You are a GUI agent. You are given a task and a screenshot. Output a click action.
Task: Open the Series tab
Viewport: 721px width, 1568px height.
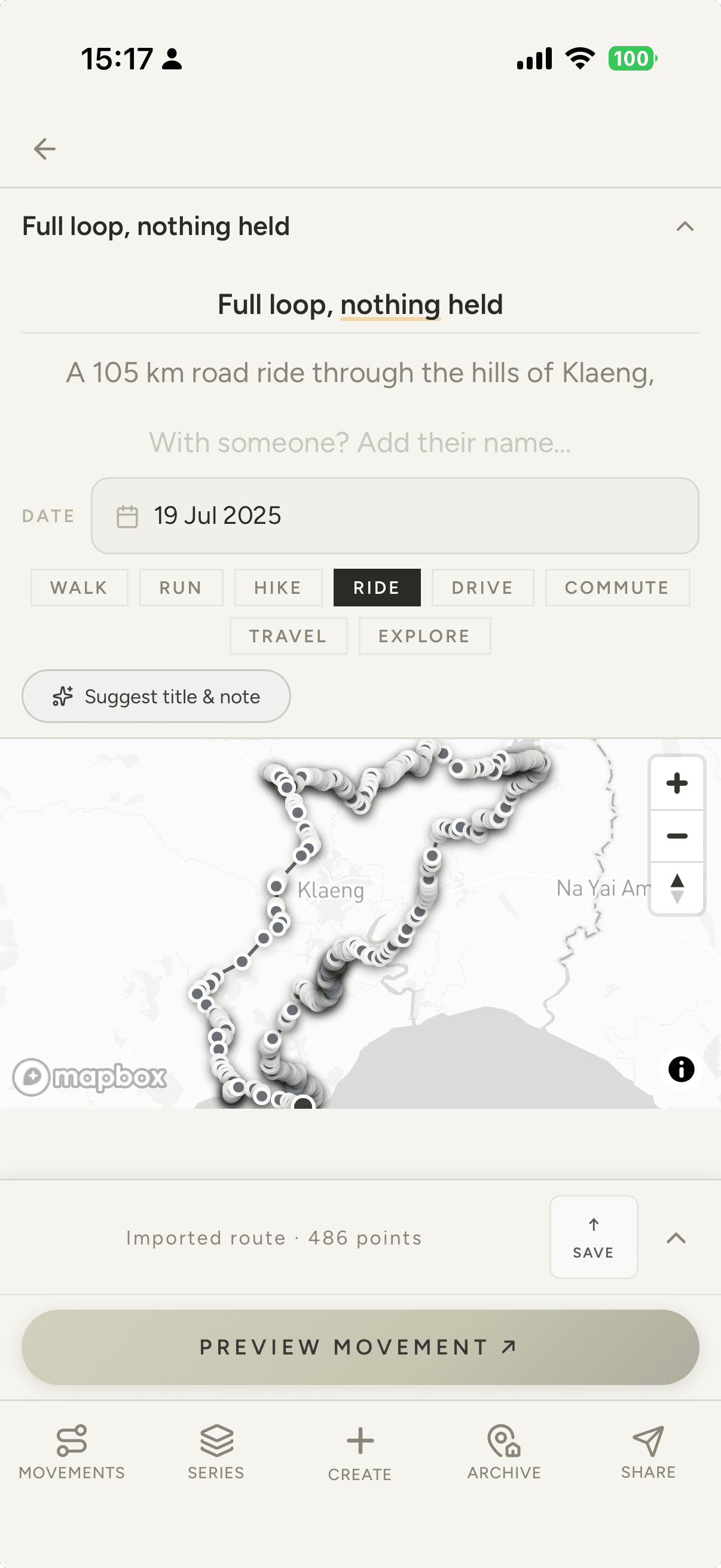pyautogui.click(x=216, y=1453)
